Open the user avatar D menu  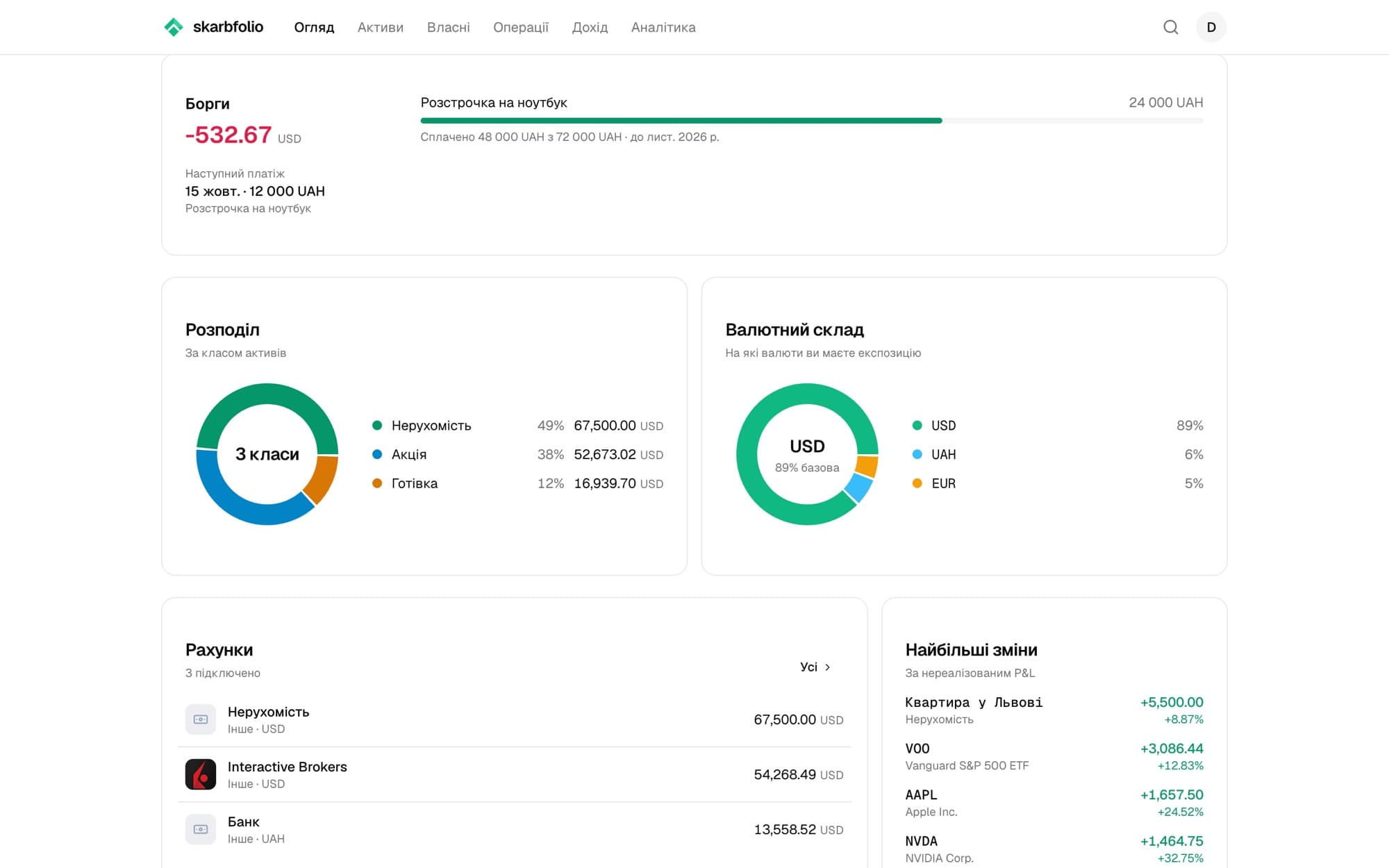pos(1211,27)
